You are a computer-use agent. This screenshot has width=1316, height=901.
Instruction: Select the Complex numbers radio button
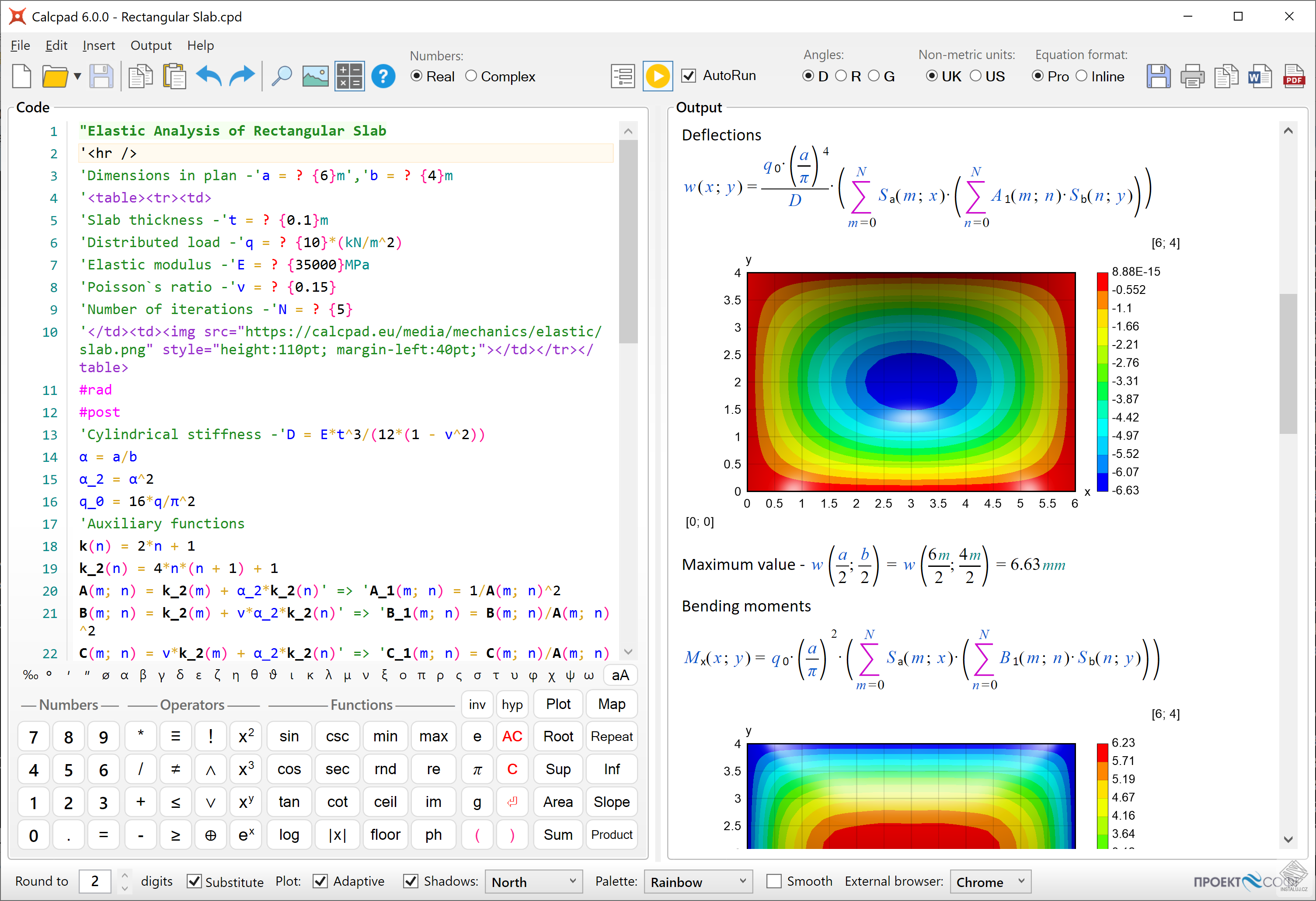471,76
